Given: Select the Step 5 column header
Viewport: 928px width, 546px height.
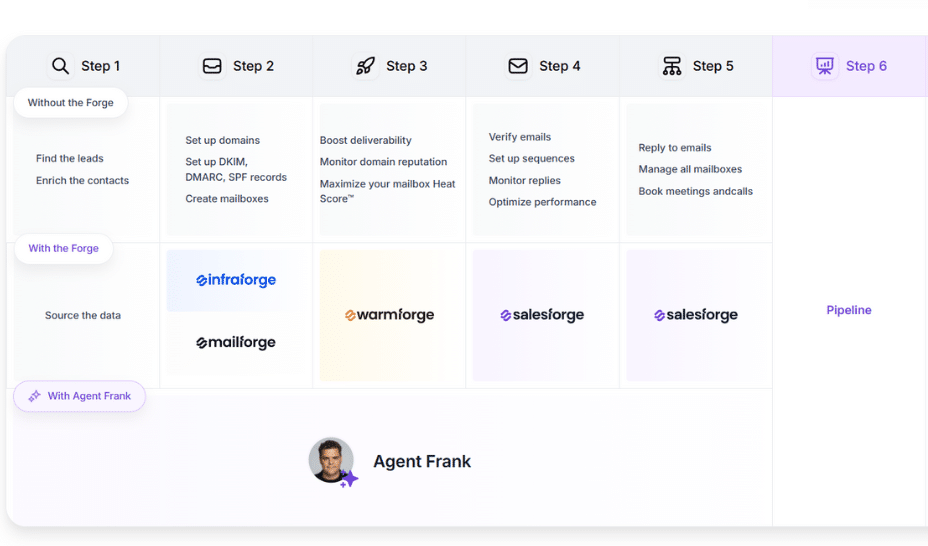Looking at the screenshot, I should [x=696, y=66].
